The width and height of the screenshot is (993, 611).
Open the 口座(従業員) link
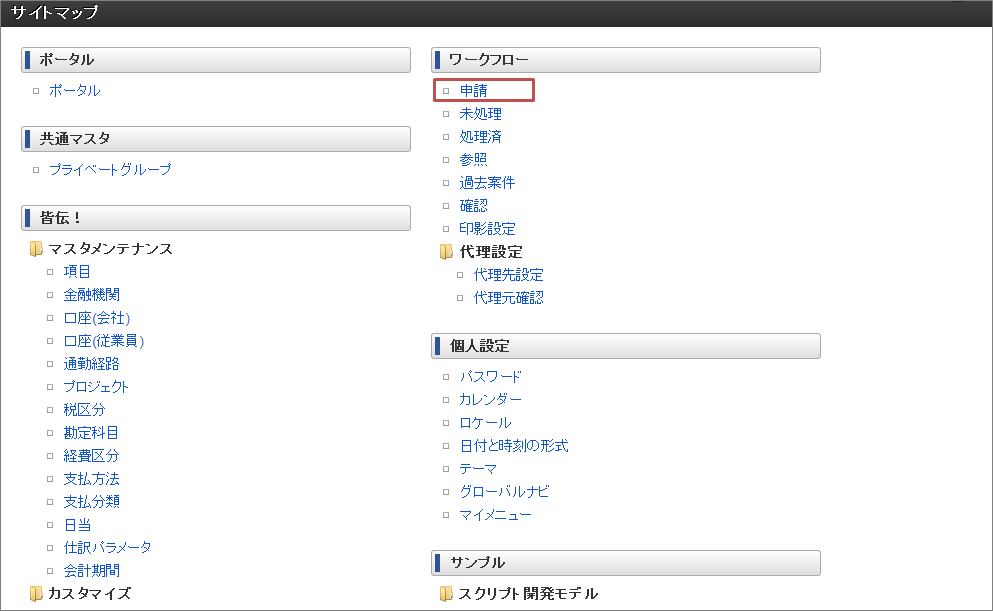[x=104, y=341]
